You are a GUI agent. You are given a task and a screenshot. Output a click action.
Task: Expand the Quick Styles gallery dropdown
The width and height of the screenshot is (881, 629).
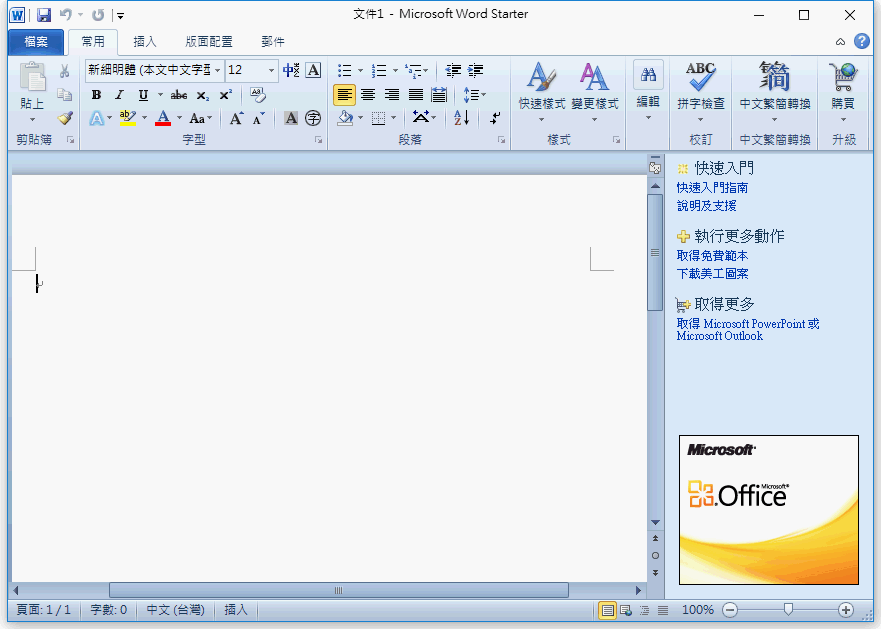[541, 119]
